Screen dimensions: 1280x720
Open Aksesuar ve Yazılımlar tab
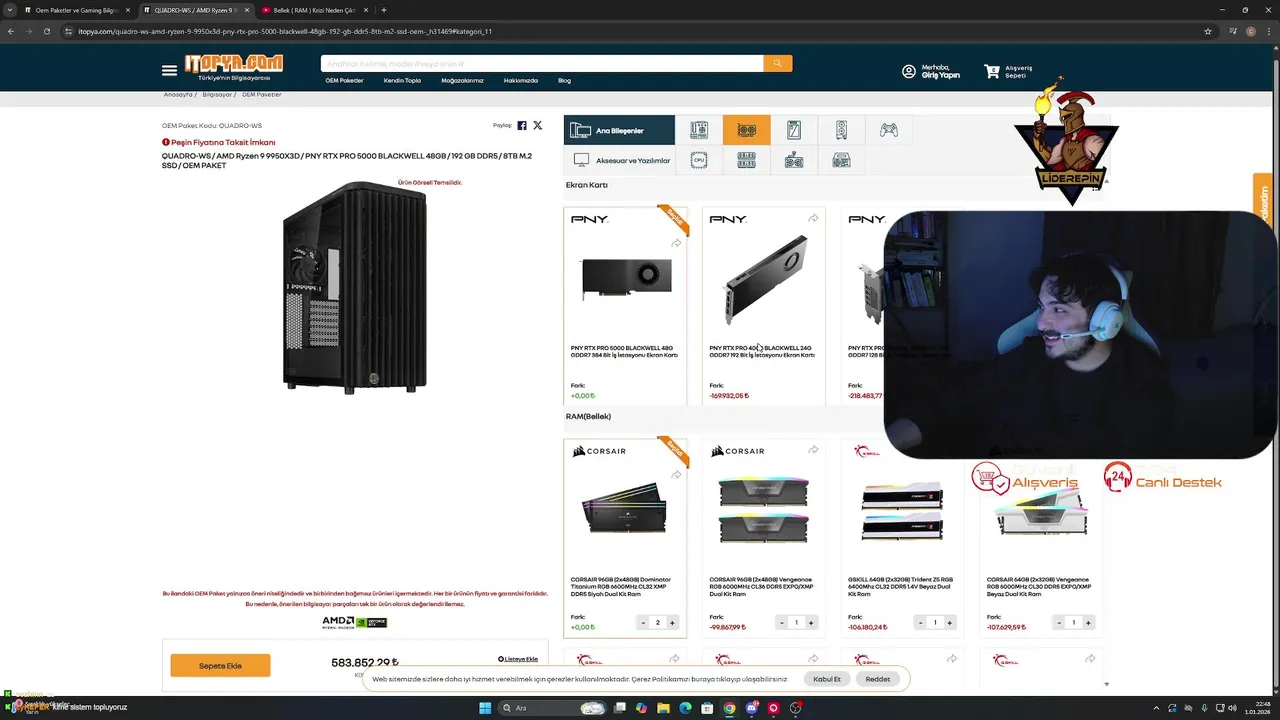pos(619,160)
